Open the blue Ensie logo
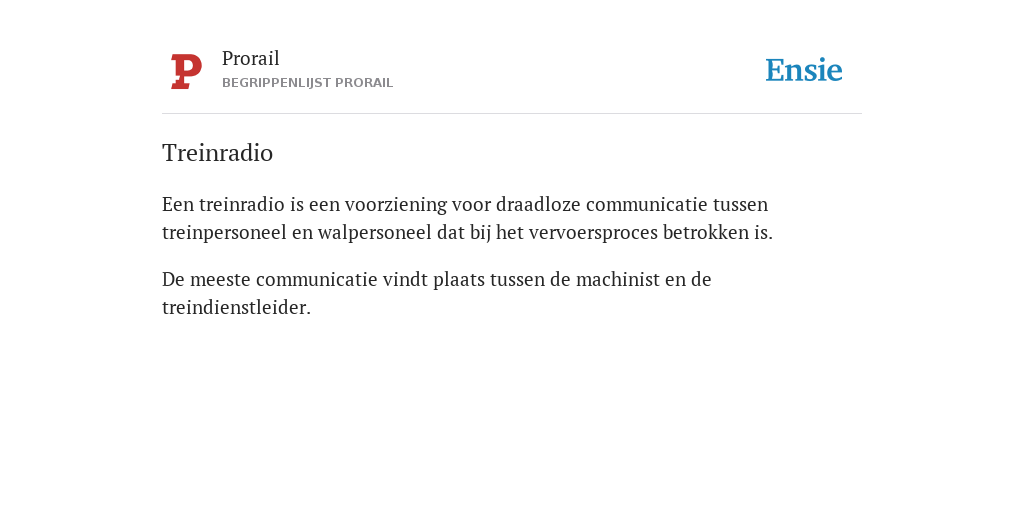1024x512 pixels. (x=804, y=70)
